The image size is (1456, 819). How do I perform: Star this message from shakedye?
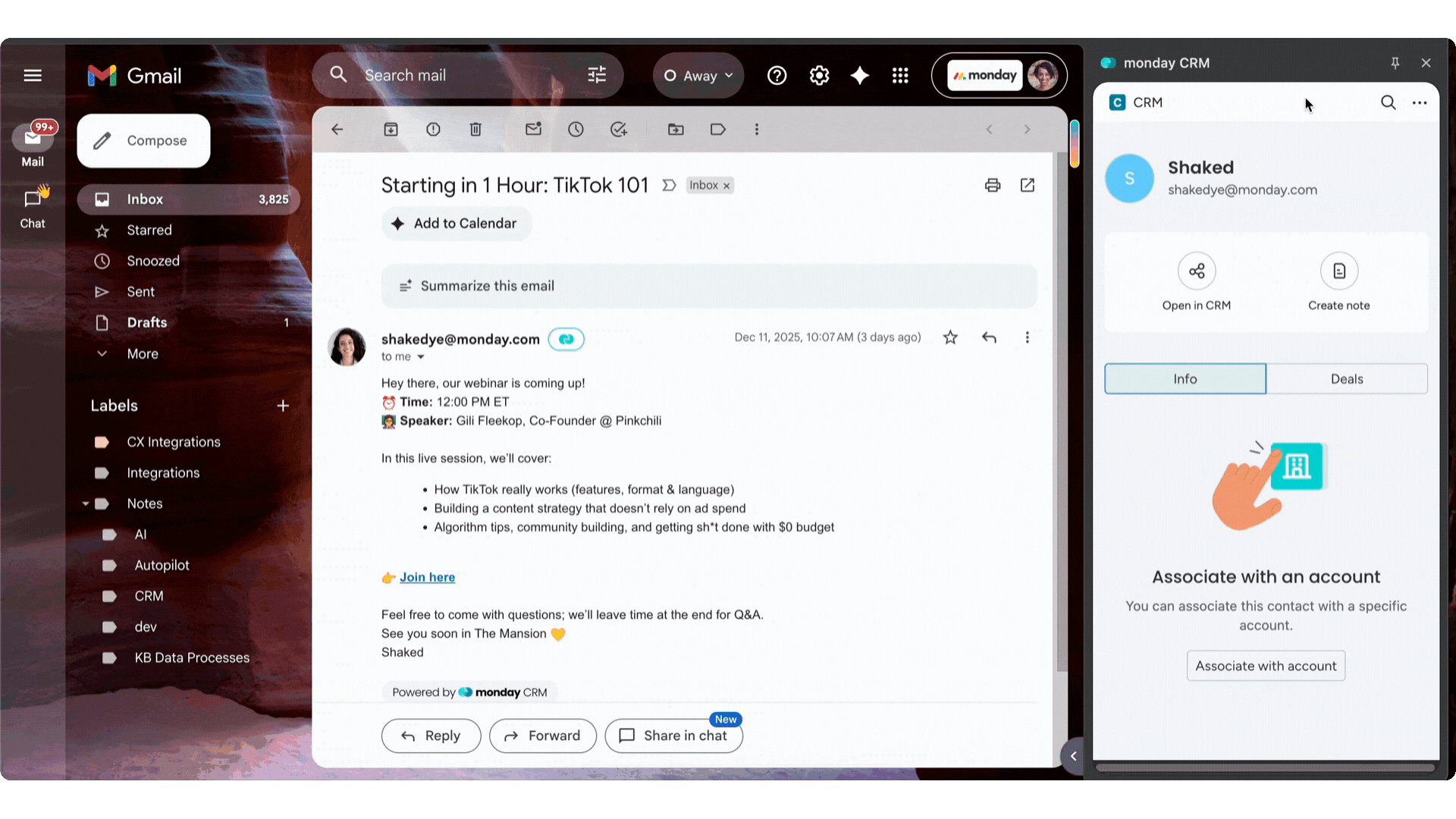pyautogui.click(x=950, y=337)
